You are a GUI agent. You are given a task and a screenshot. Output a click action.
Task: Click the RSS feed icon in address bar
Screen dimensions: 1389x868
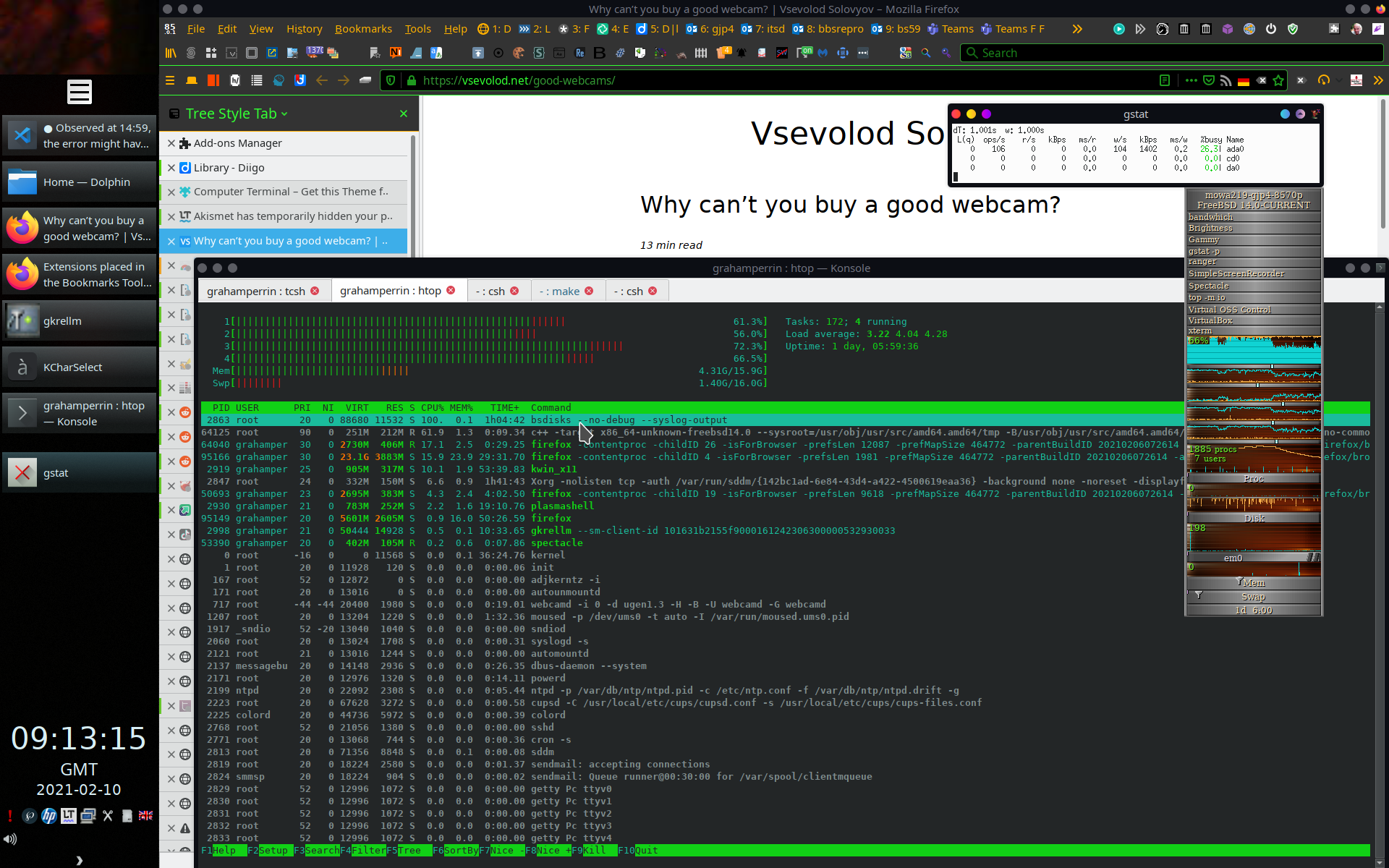pyautogui.click(x=1226, y=80)
